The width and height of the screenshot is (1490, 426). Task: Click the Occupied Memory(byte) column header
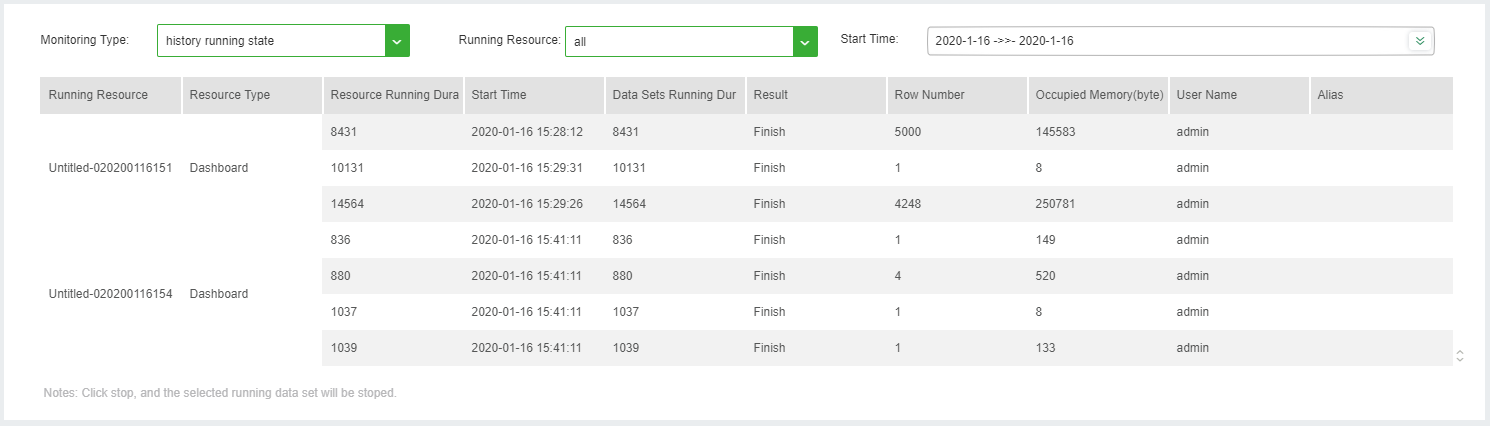coord(1098,95)
